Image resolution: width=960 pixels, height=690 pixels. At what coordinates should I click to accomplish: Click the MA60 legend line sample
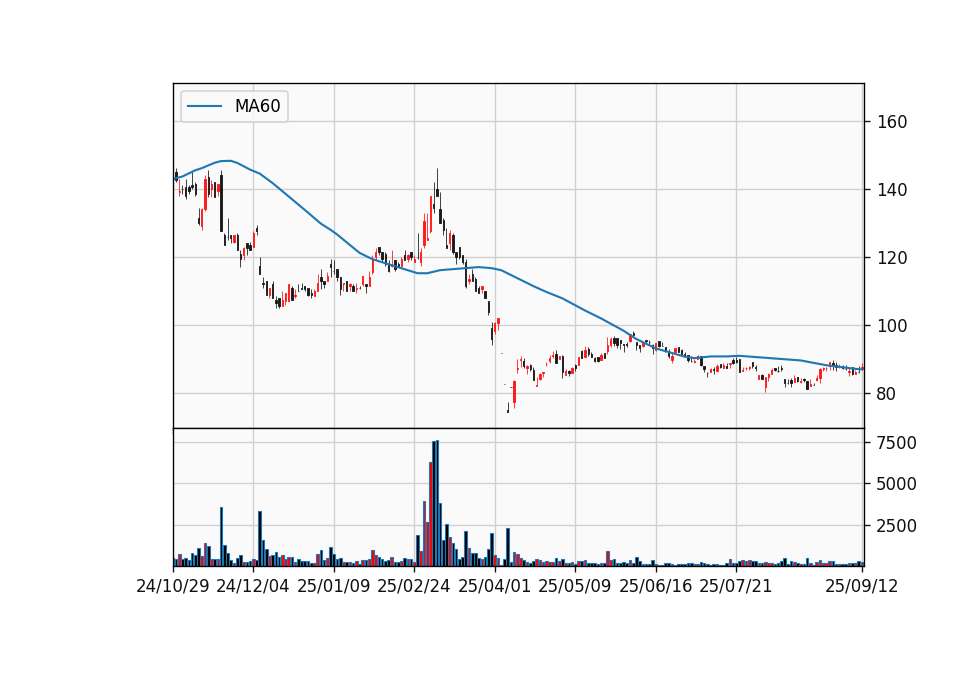click(x=204, y=106)
